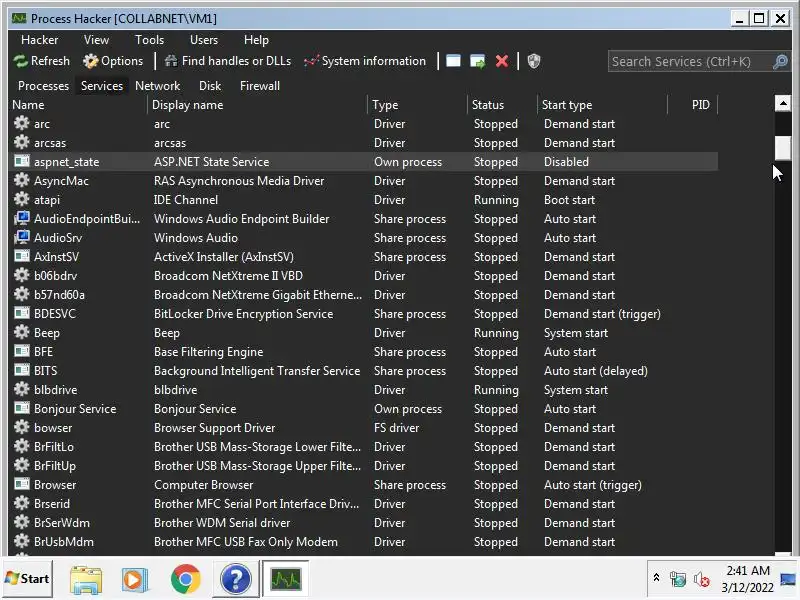Show hidden tray icons arrow
This screenshot has width=800, height=600.
656,578
